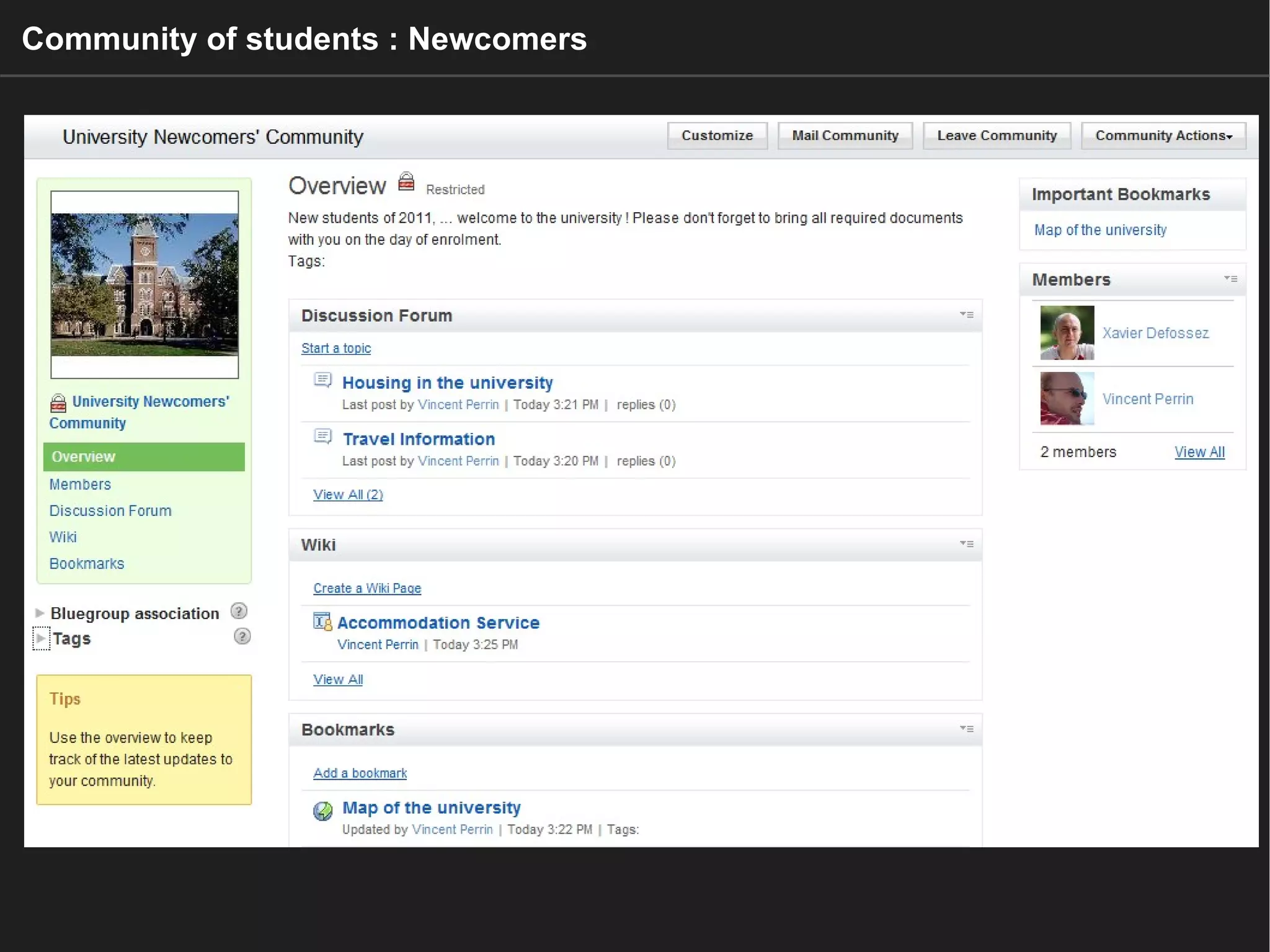The image size is (1270, 952).
Task: Click the Restricted lock icon beside Overview
Action: point(406,182)
